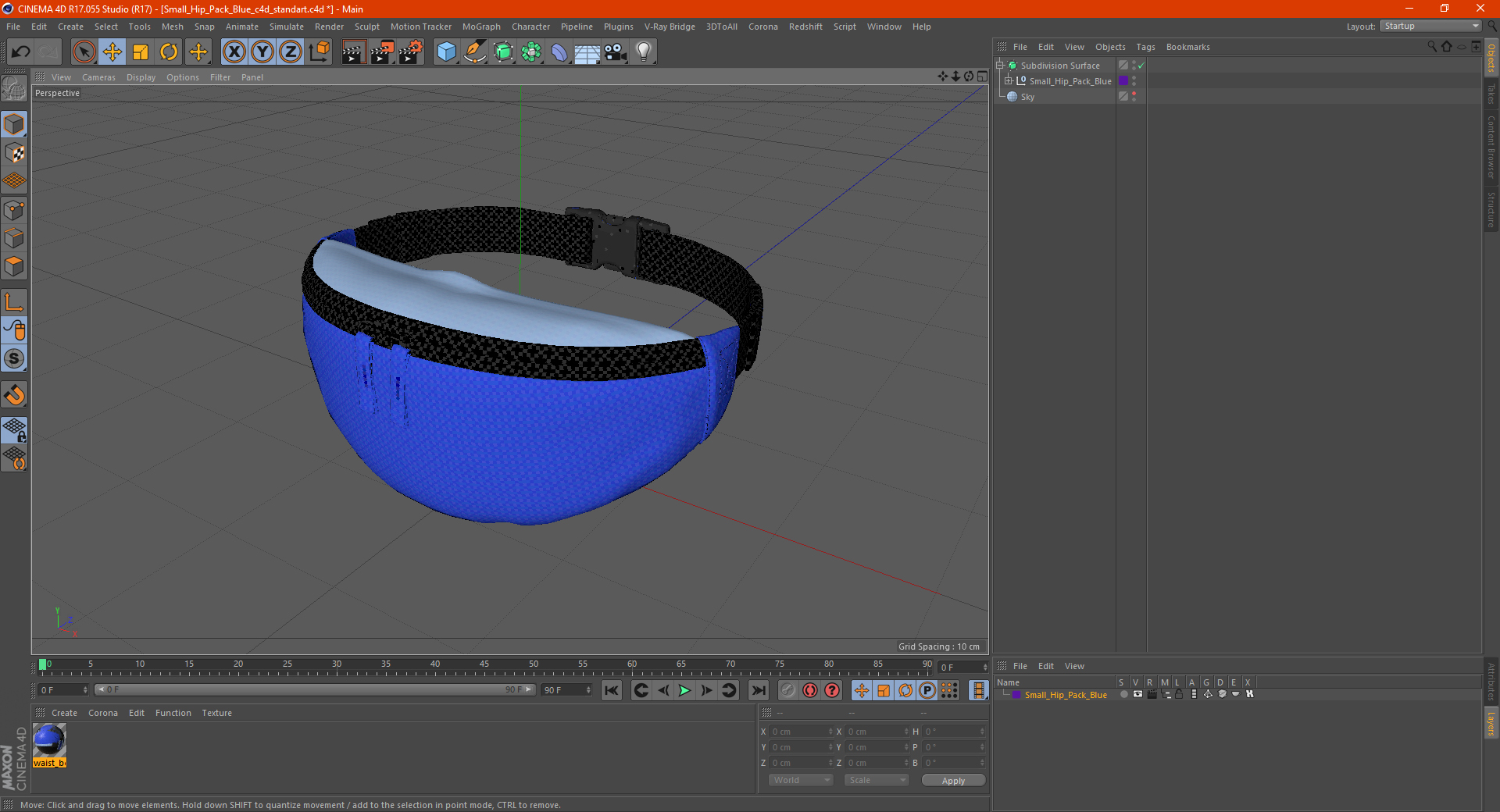Open the Deformer objects icon
Image resolution: width=1500 pixels, height=812 pixels.
tap(559, 52)
